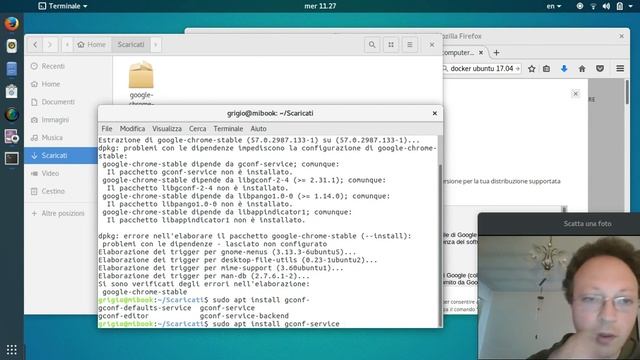
Task: Open the Terminale app menu in top bar
Action: tap(63, 6)
